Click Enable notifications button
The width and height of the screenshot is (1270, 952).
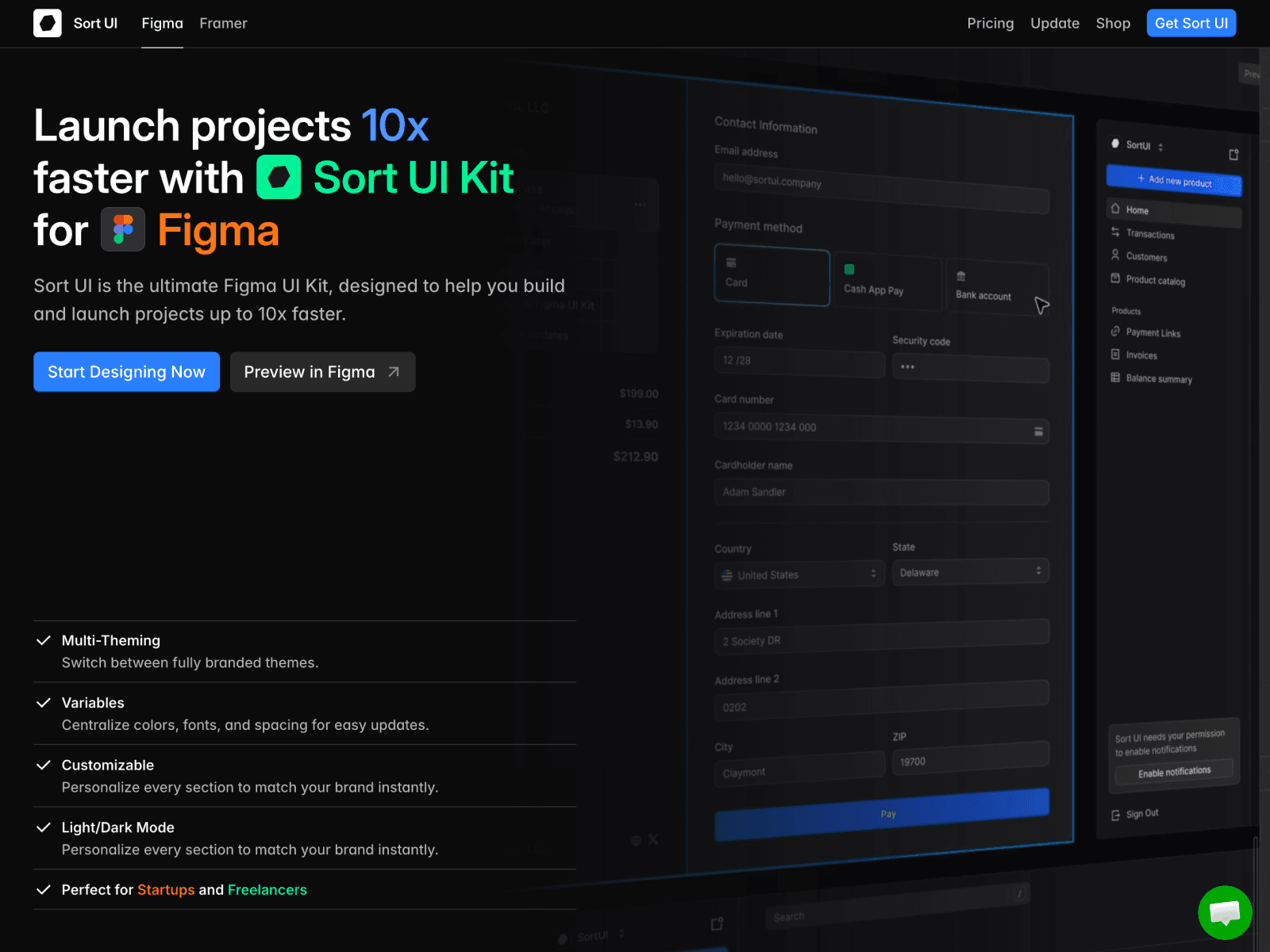[1174, 772]
